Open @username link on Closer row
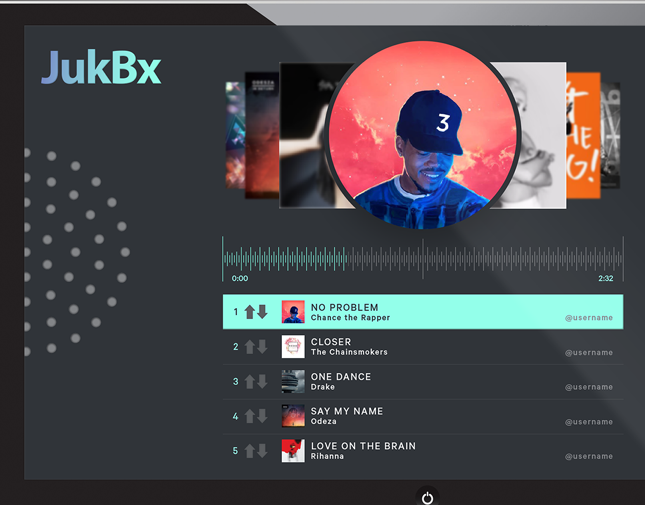Viewport: 645px width, 505px height. point(589,352)
